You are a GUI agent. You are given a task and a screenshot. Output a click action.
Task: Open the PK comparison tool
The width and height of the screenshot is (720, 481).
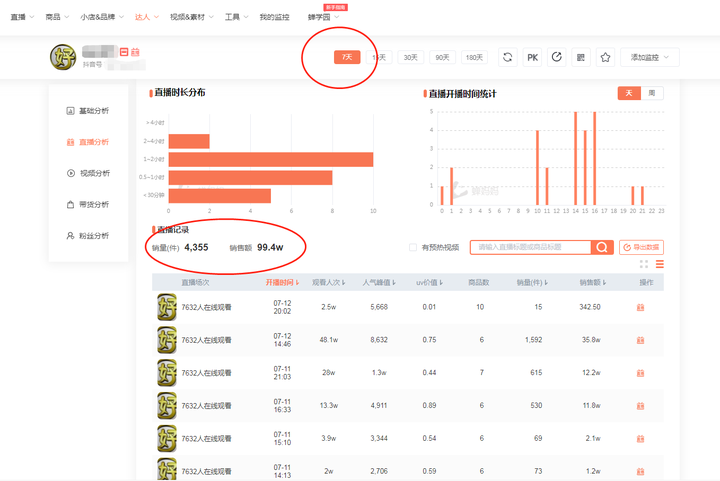[x=532, y=57]
